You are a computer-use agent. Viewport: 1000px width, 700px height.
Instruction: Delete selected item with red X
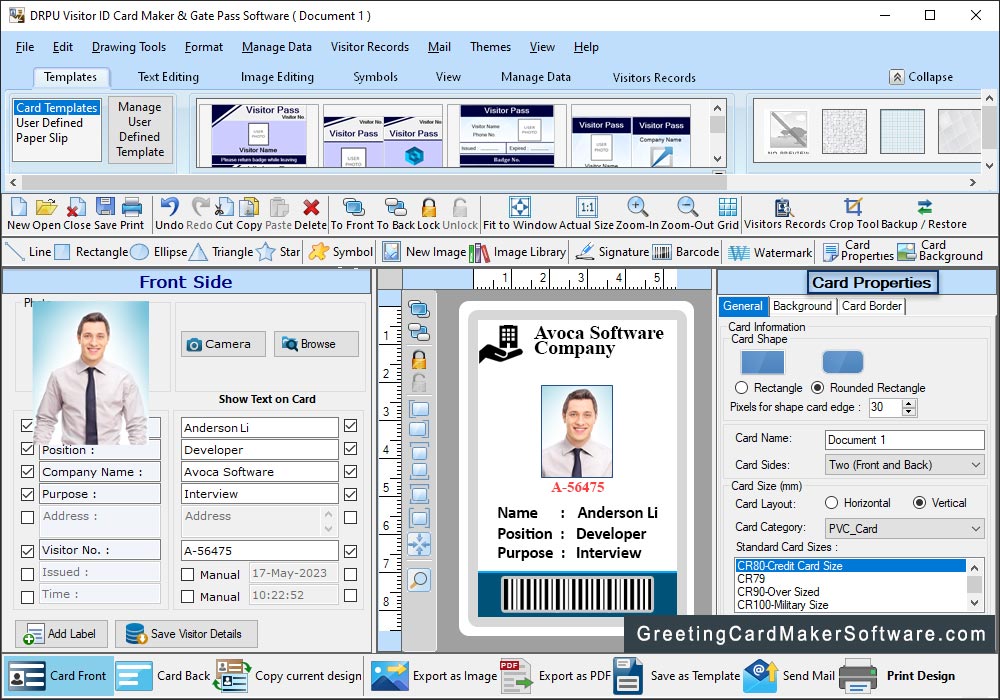pos(311,207)
